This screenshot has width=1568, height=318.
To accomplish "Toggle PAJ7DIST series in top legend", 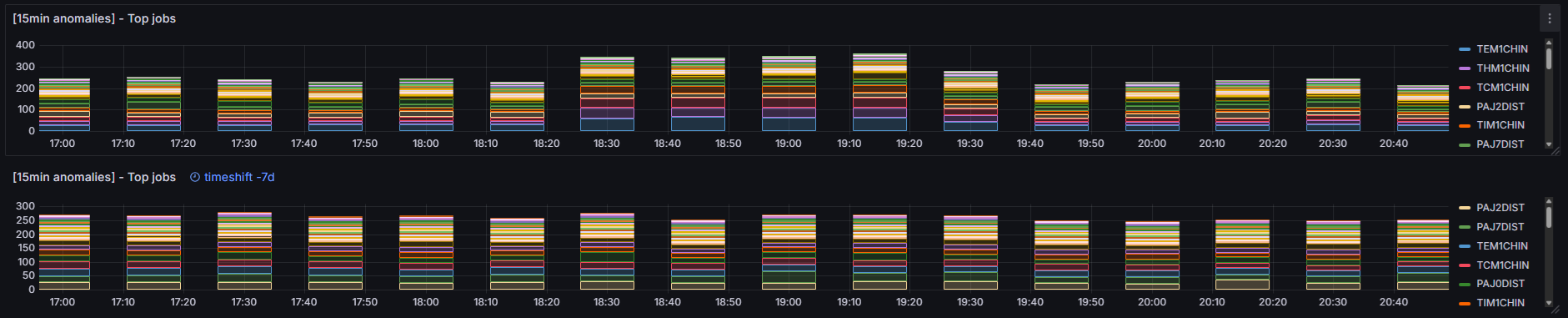I will pyautogui.click(x=1500, y=144).
